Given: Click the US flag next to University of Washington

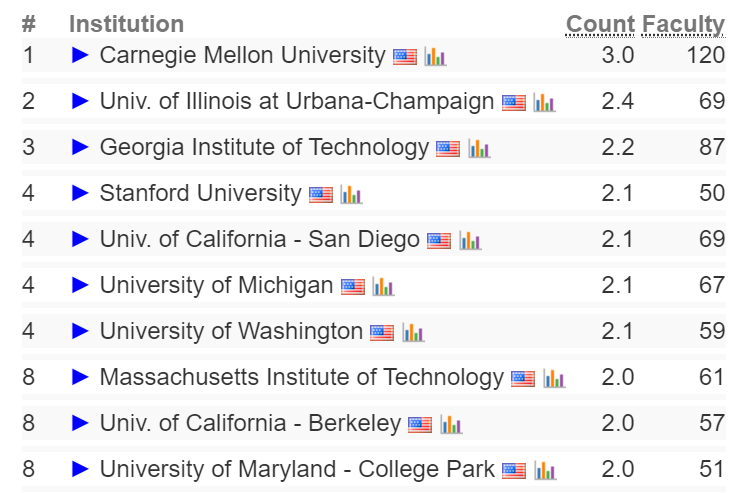Looking at the screenshot, I should point(382,333).
